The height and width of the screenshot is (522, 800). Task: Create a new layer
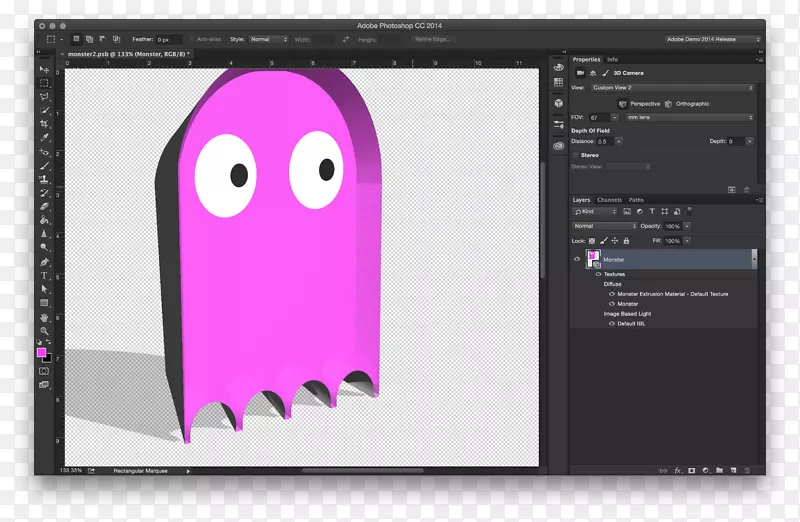(x=733, y=470)
